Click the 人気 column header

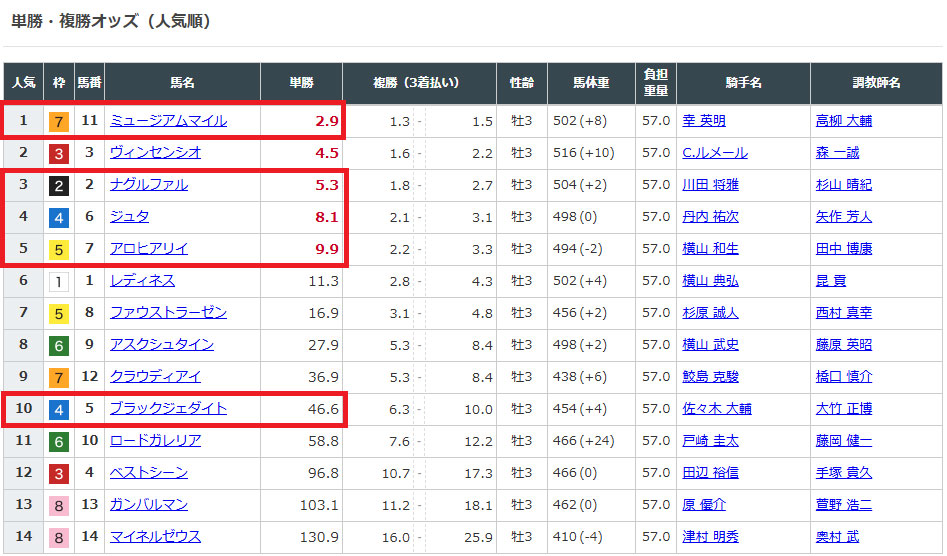click(23, 84)
